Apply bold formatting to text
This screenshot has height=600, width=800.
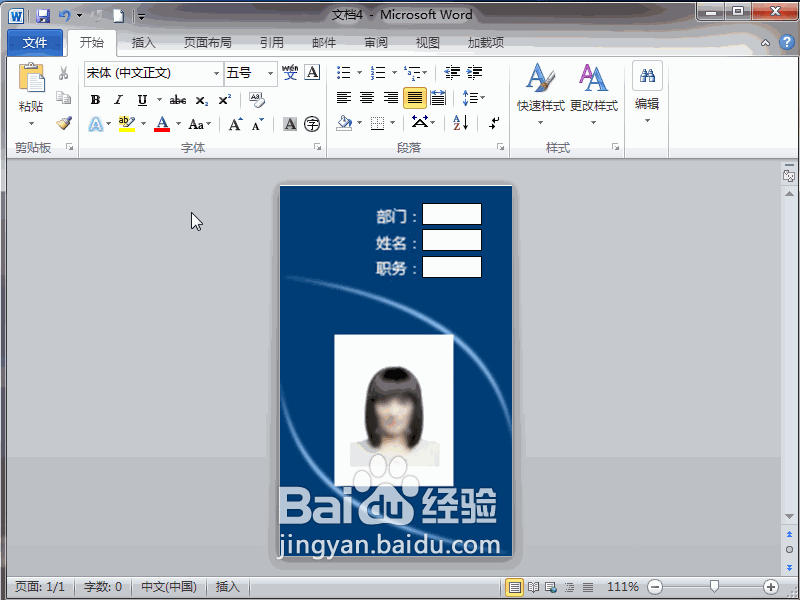click(95, 99)
